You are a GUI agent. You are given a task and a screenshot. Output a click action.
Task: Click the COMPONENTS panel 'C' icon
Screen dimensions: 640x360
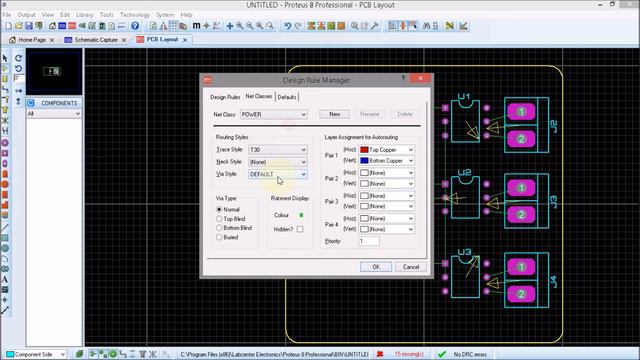(31, 103)
